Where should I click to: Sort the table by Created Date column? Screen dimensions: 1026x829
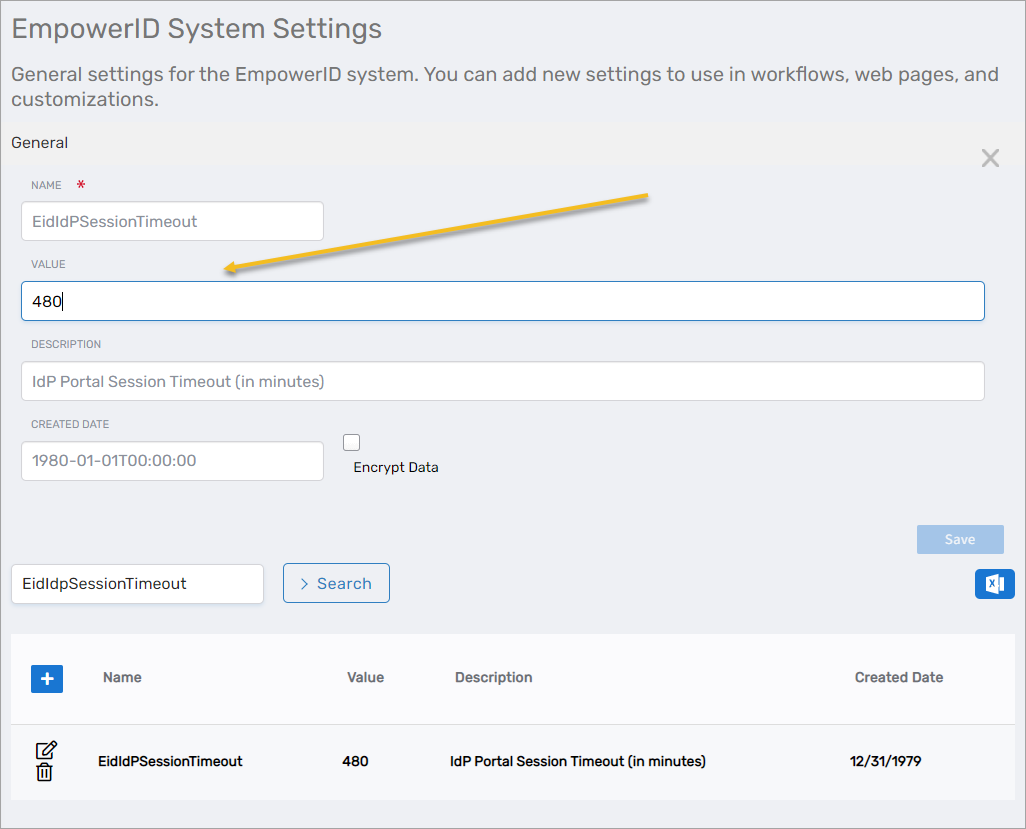click(x=898, y=677)
